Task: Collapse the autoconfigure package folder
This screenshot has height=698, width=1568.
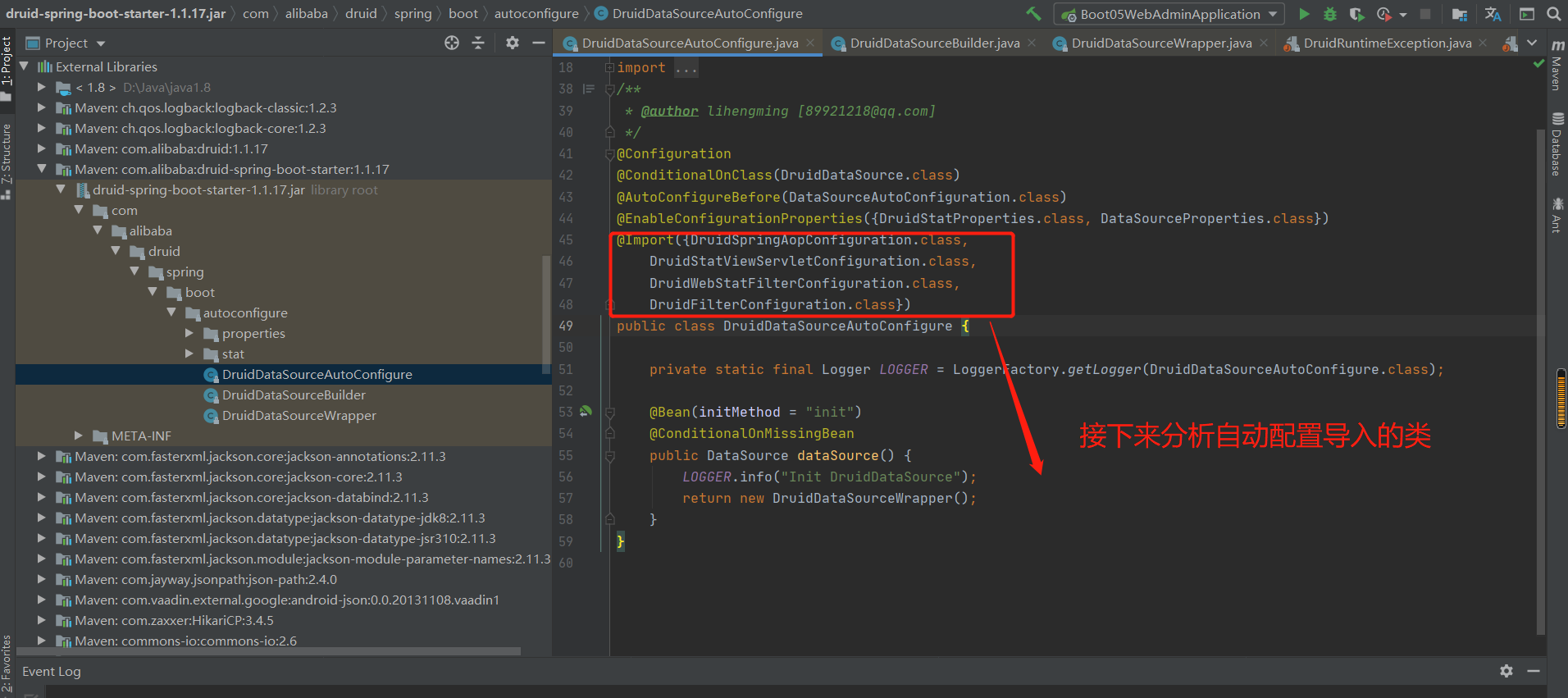Action: [171, 313]
